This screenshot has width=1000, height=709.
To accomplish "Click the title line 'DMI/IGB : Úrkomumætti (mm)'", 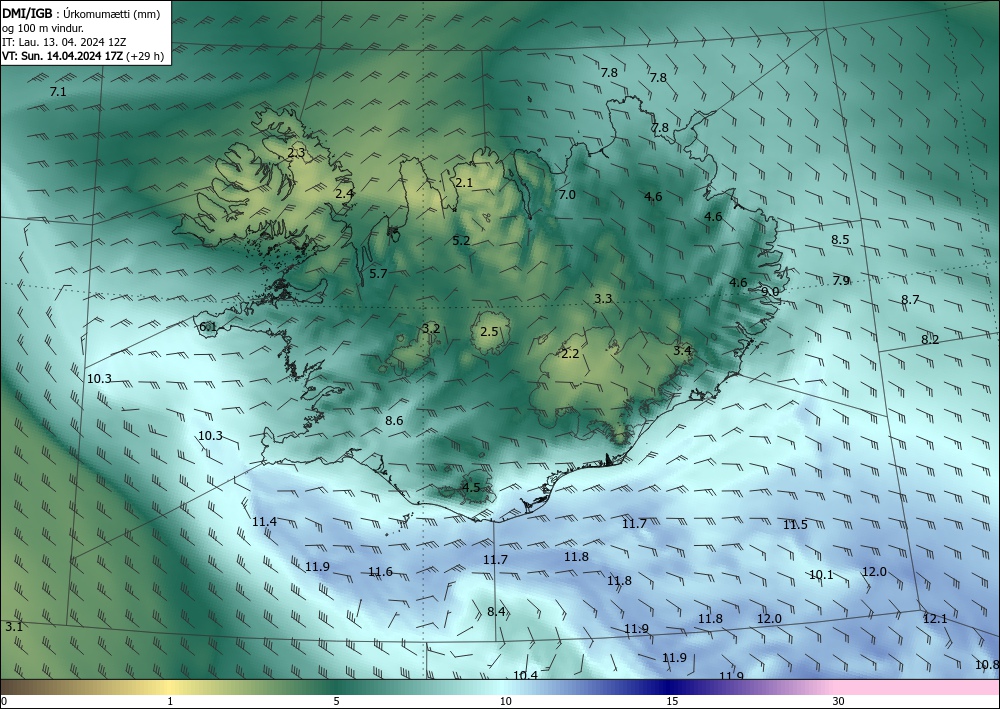I will pyautogui.click(x=81, y=14).
